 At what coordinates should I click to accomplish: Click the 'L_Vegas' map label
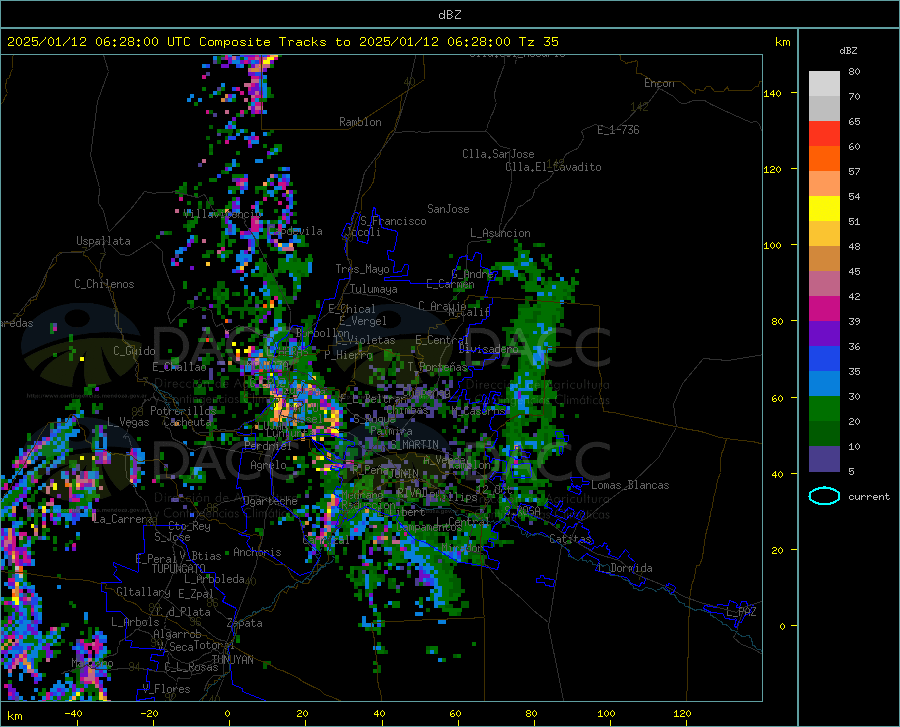pos(128,422)
